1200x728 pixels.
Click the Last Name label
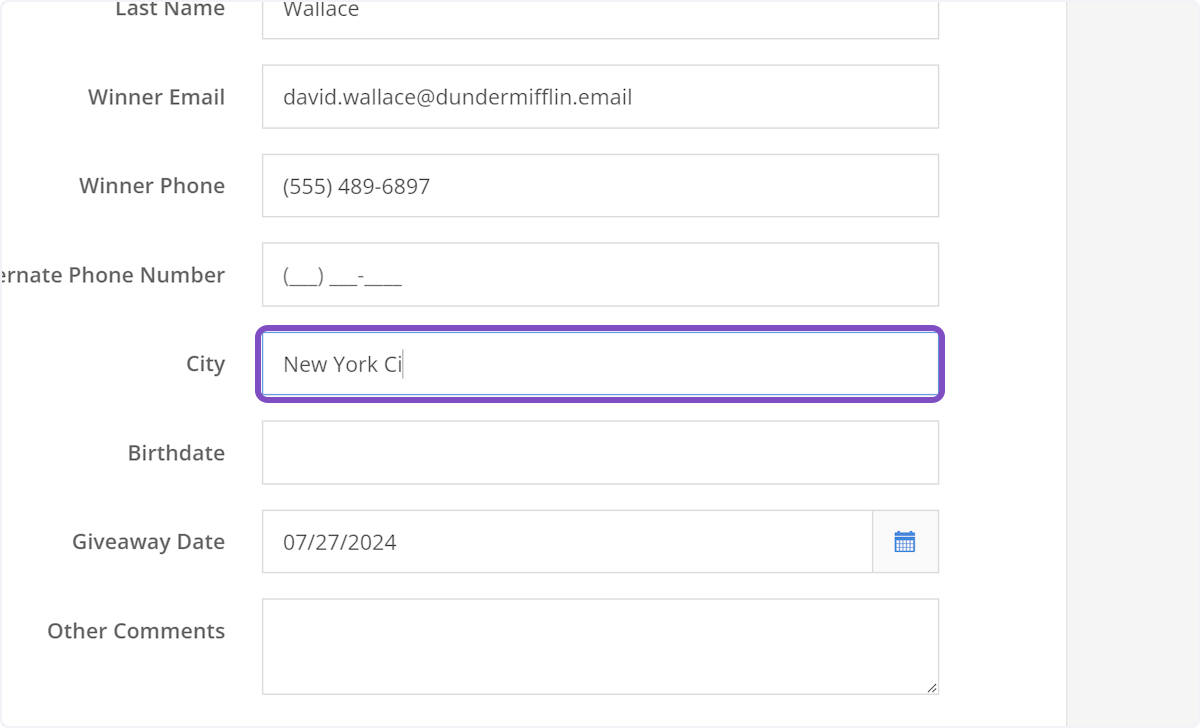click(x=170, y=10)
